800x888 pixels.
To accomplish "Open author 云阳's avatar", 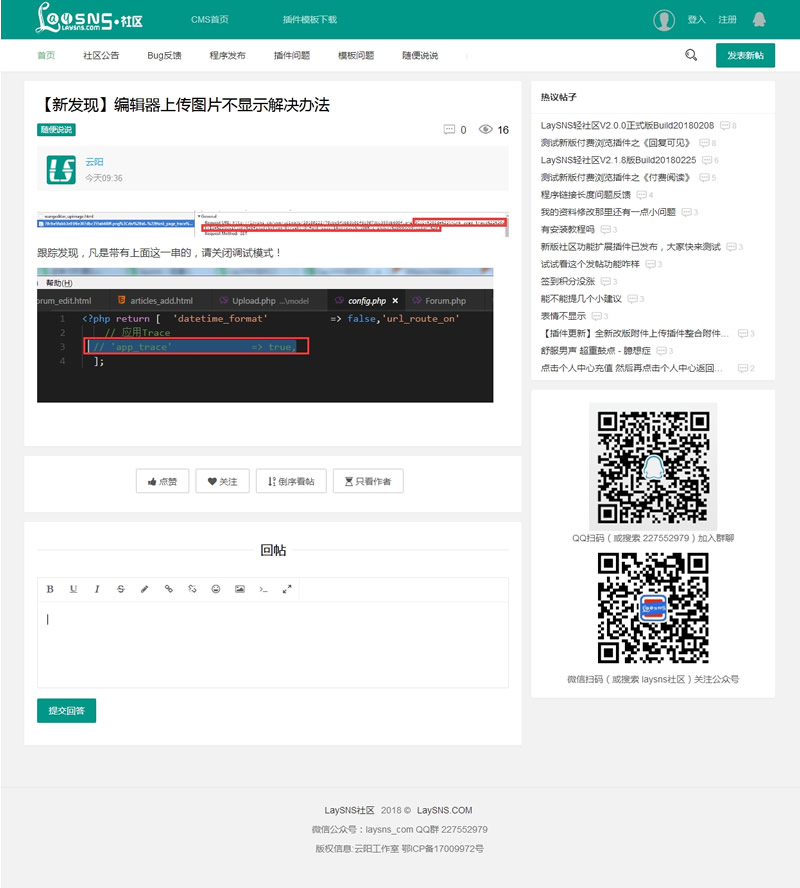I will 61,170.
